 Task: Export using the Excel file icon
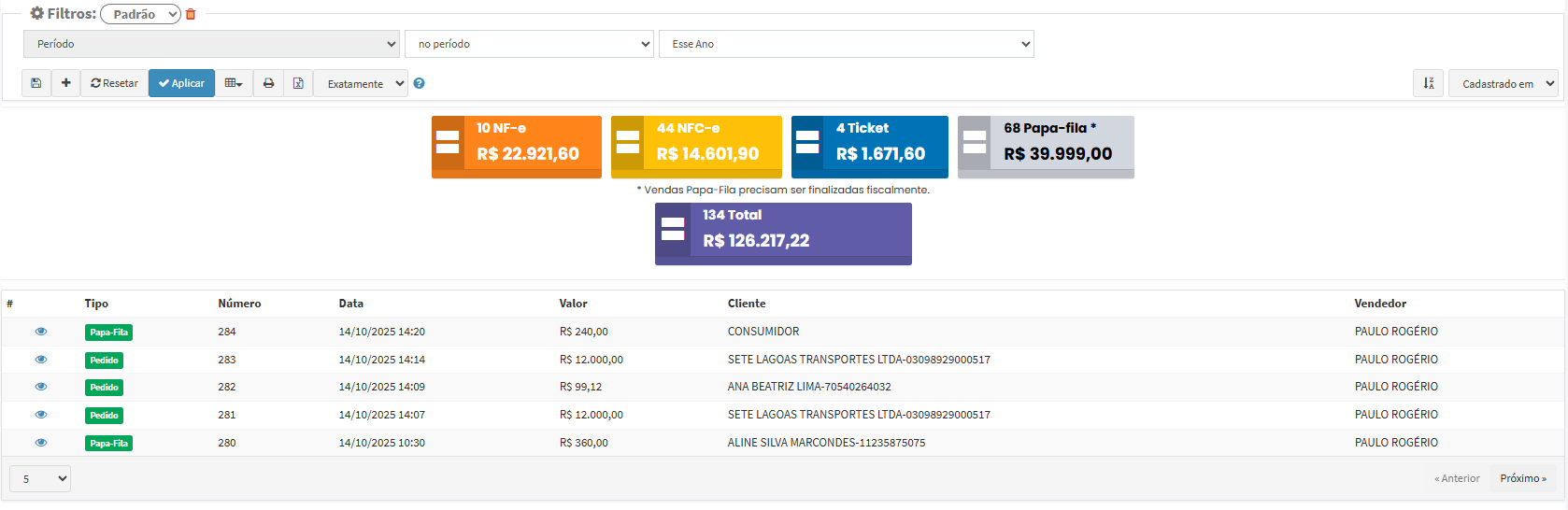point(298,83)
